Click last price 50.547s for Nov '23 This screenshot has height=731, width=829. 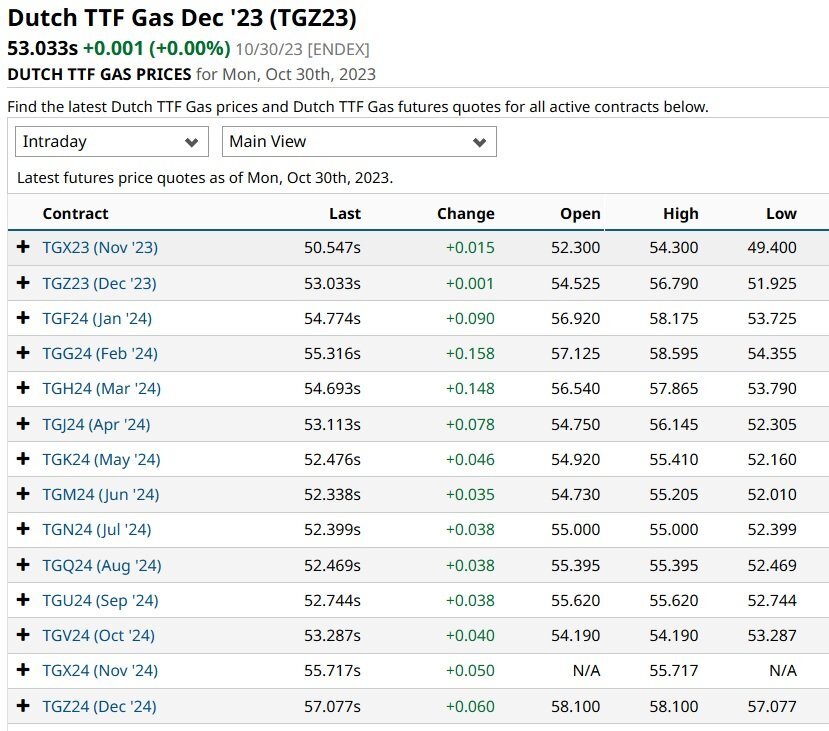click(332, 248)
